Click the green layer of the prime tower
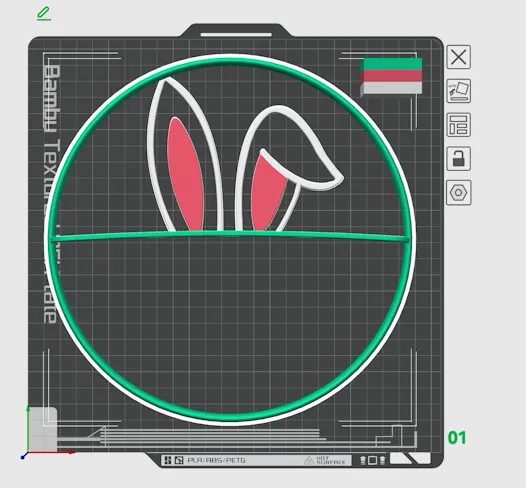Viewport: 526px width, 488px height. (x=392, y=64)
